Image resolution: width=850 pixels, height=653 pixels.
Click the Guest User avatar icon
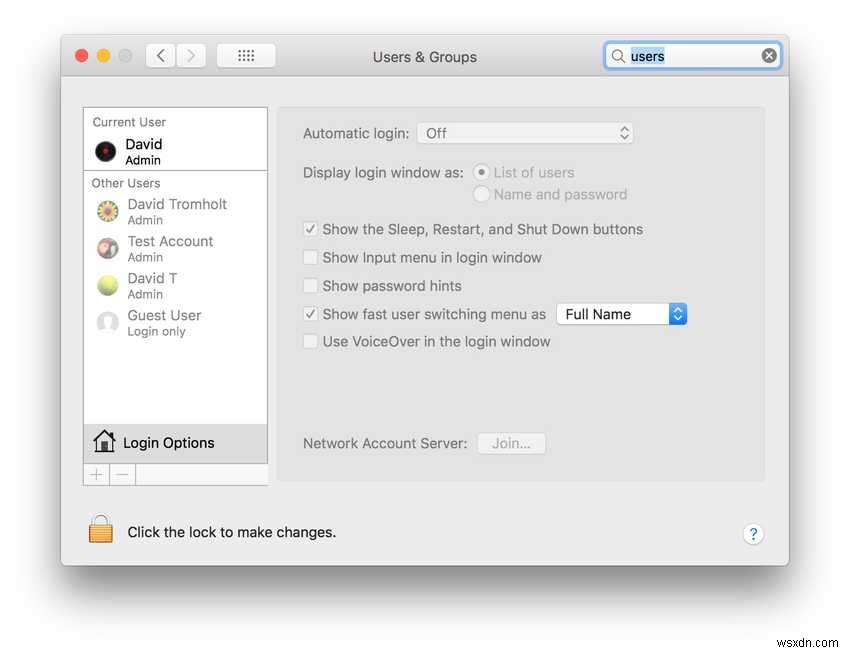click(x=107, y=322)
